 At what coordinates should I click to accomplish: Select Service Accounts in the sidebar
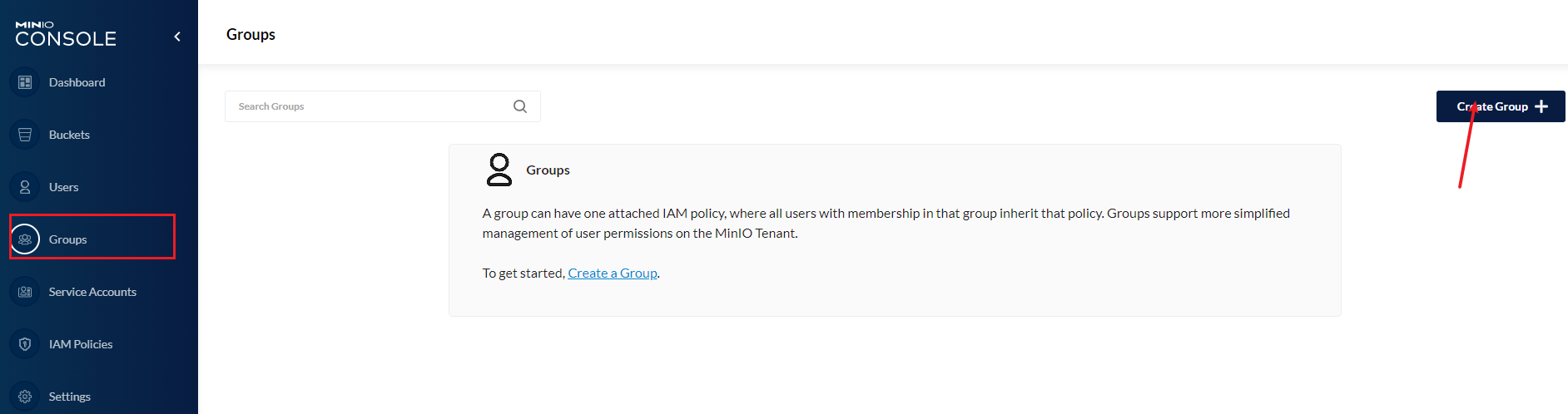coord(92,292)
